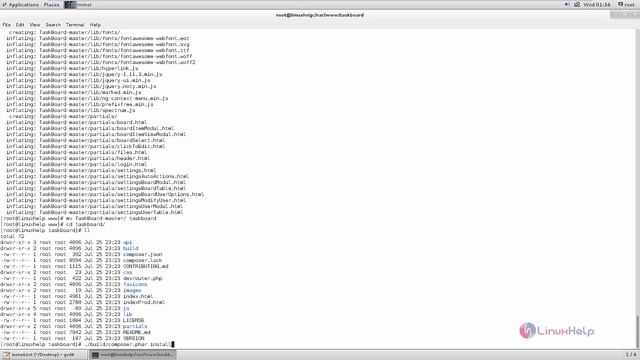Click the devrouter.php file name

coord(142,278)
